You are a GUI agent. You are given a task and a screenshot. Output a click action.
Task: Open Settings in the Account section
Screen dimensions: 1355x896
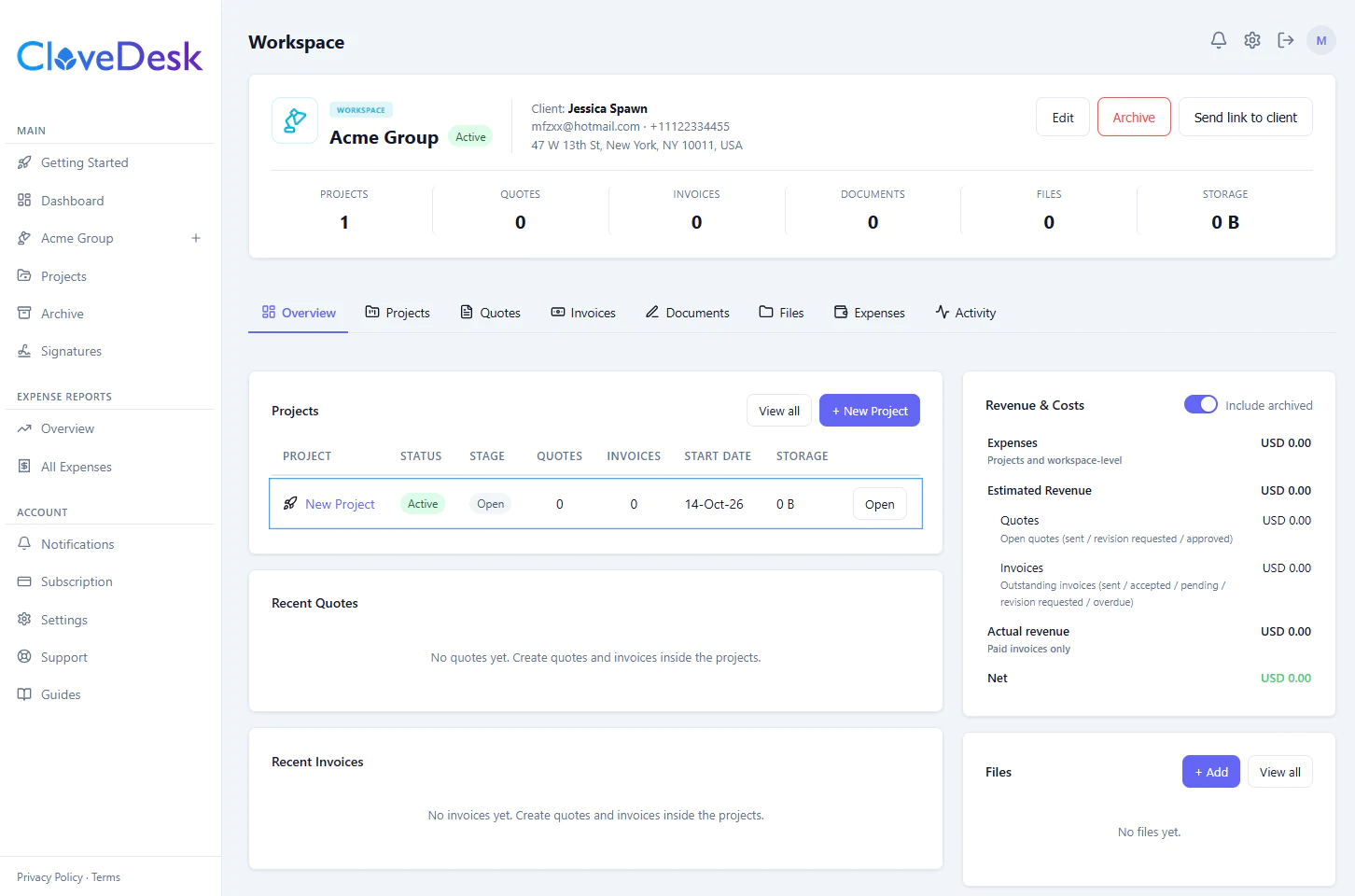coord(64,620)
